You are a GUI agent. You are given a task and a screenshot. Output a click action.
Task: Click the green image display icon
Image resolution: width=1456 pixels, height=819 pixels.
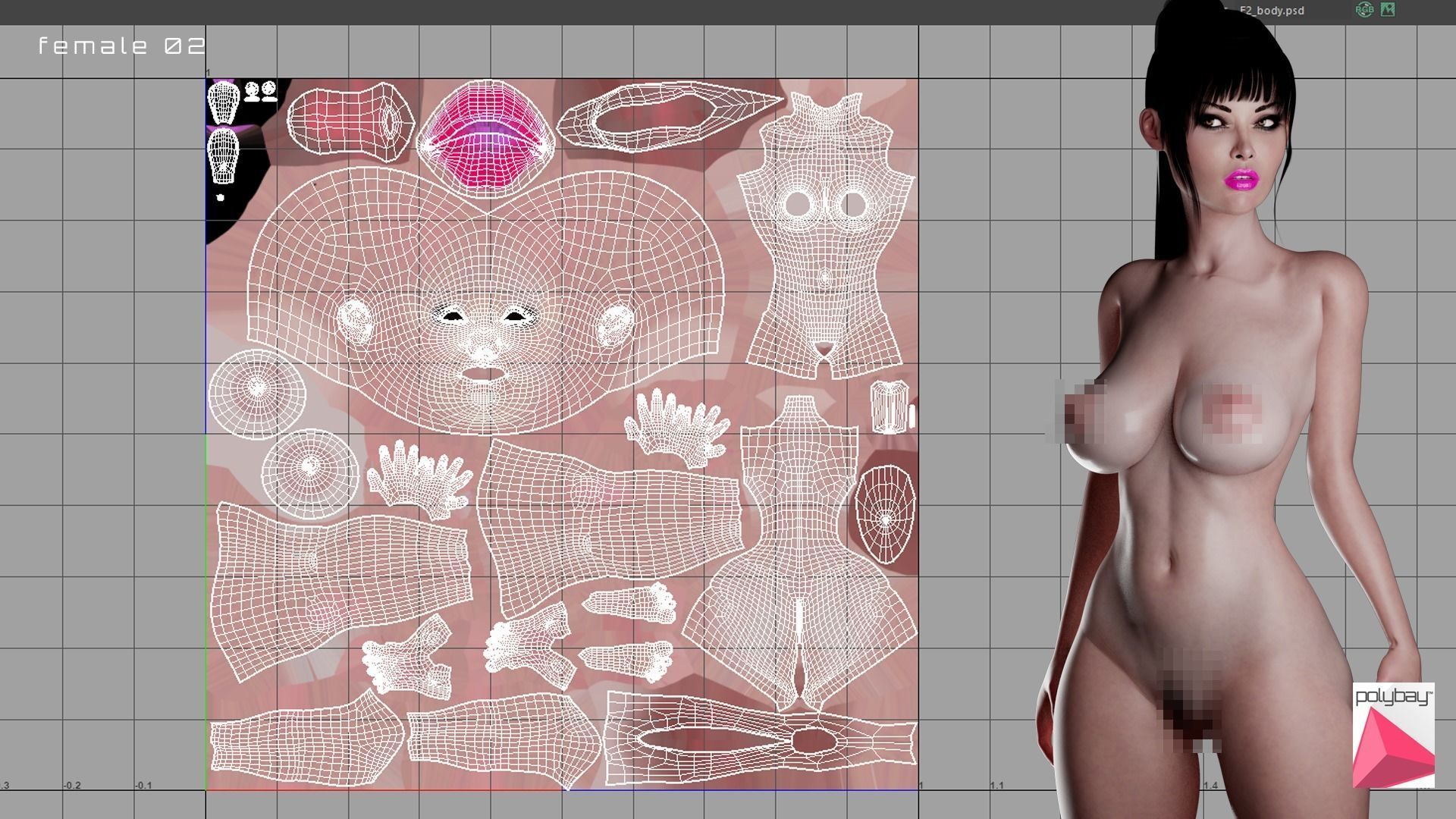[1388, 10]
